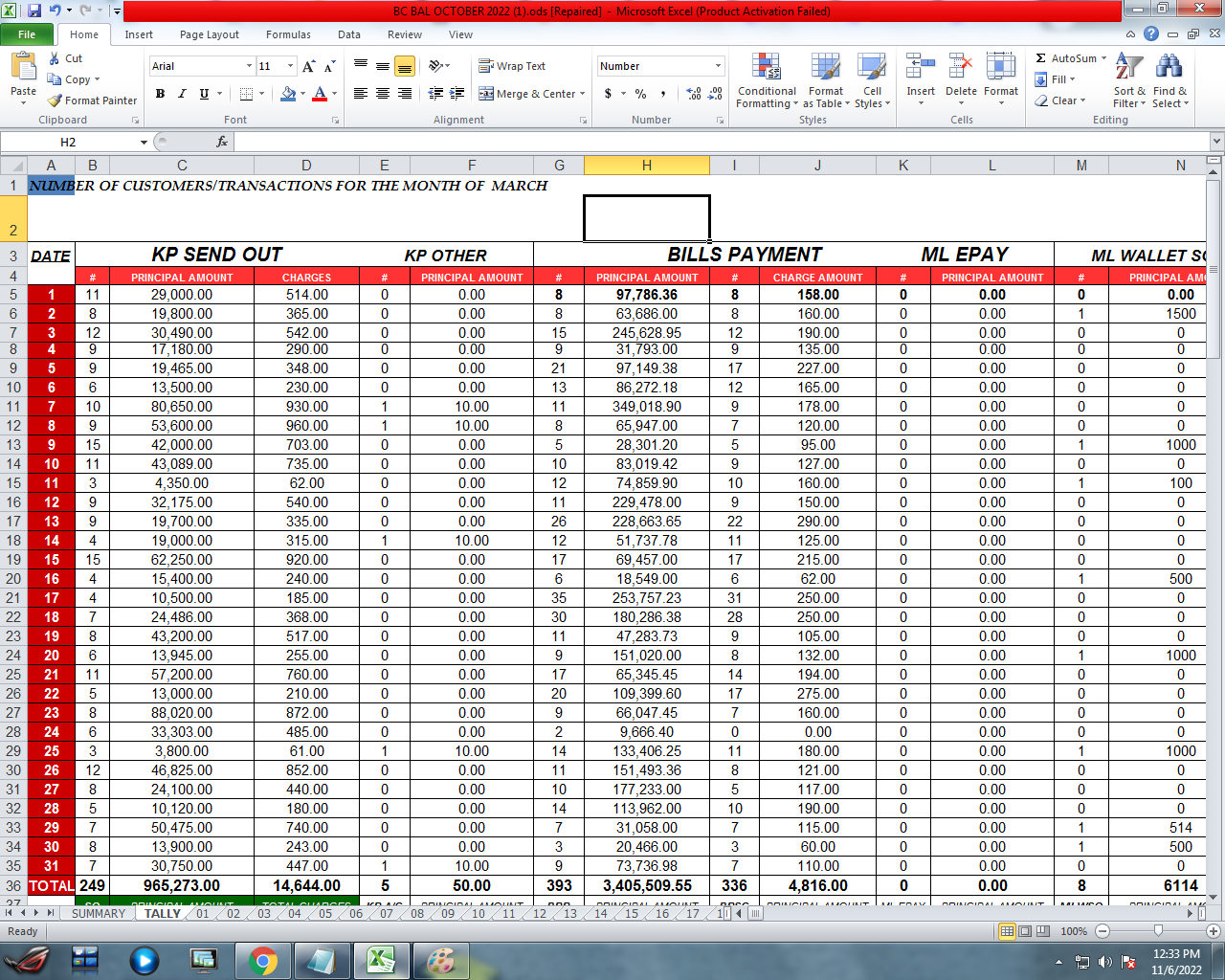Align text left
1225x980 pixels.
(361, 93)
